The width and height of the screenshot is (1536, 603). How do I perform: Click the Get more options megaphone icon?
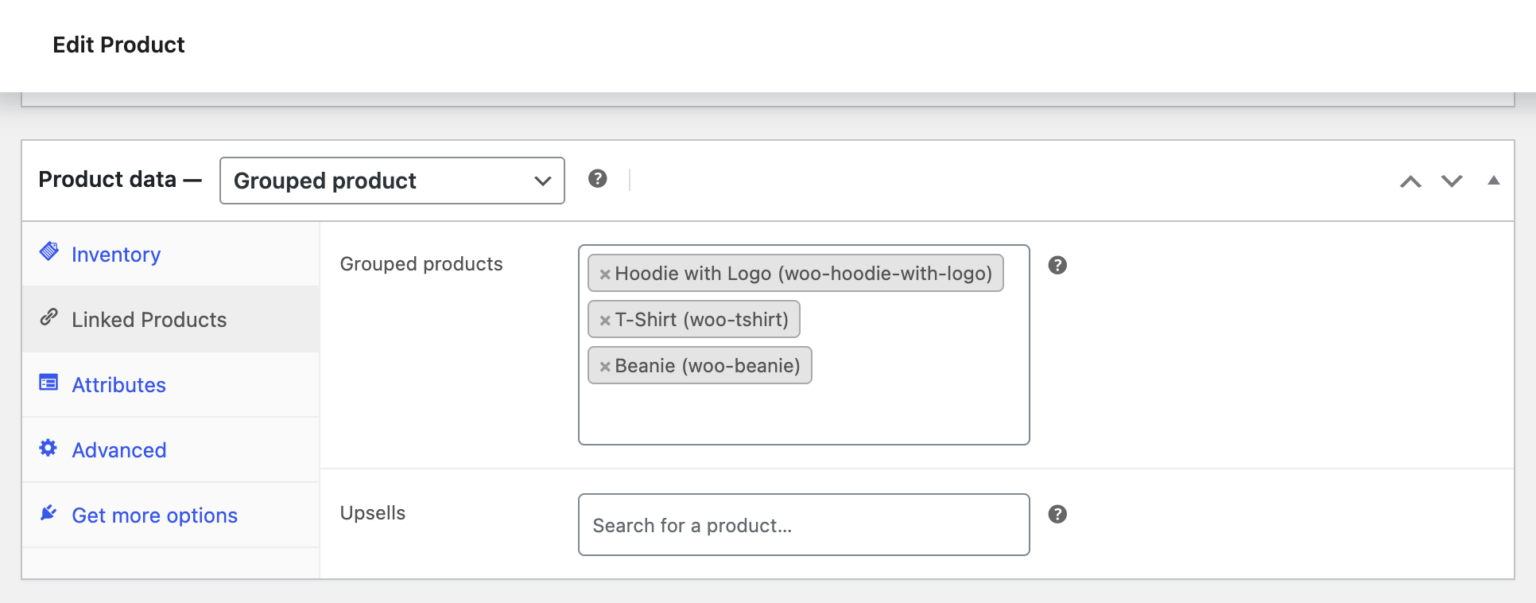point(48,514)
